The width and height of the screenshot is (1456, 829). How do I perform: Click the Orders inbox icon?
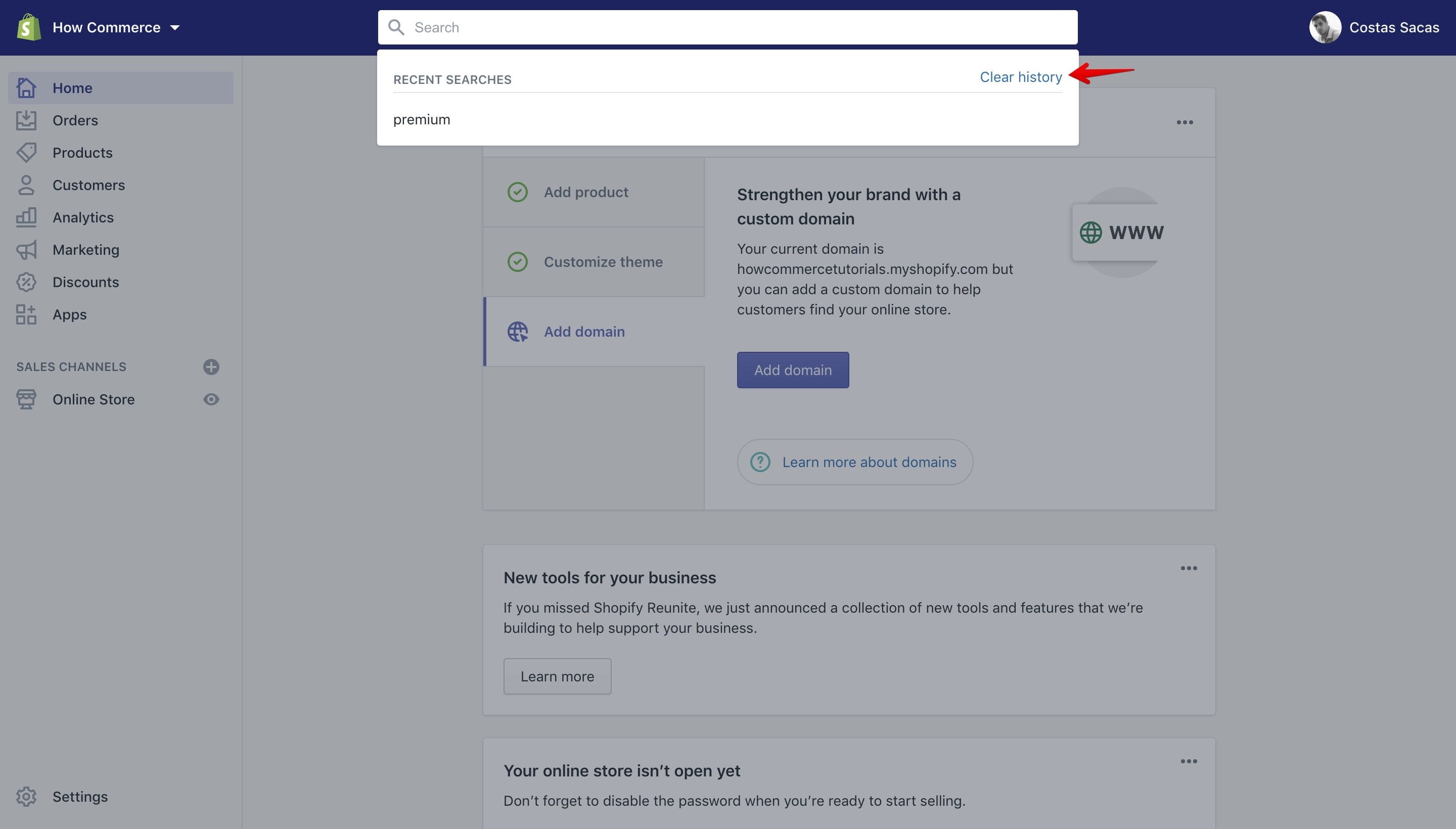point(26,120)
